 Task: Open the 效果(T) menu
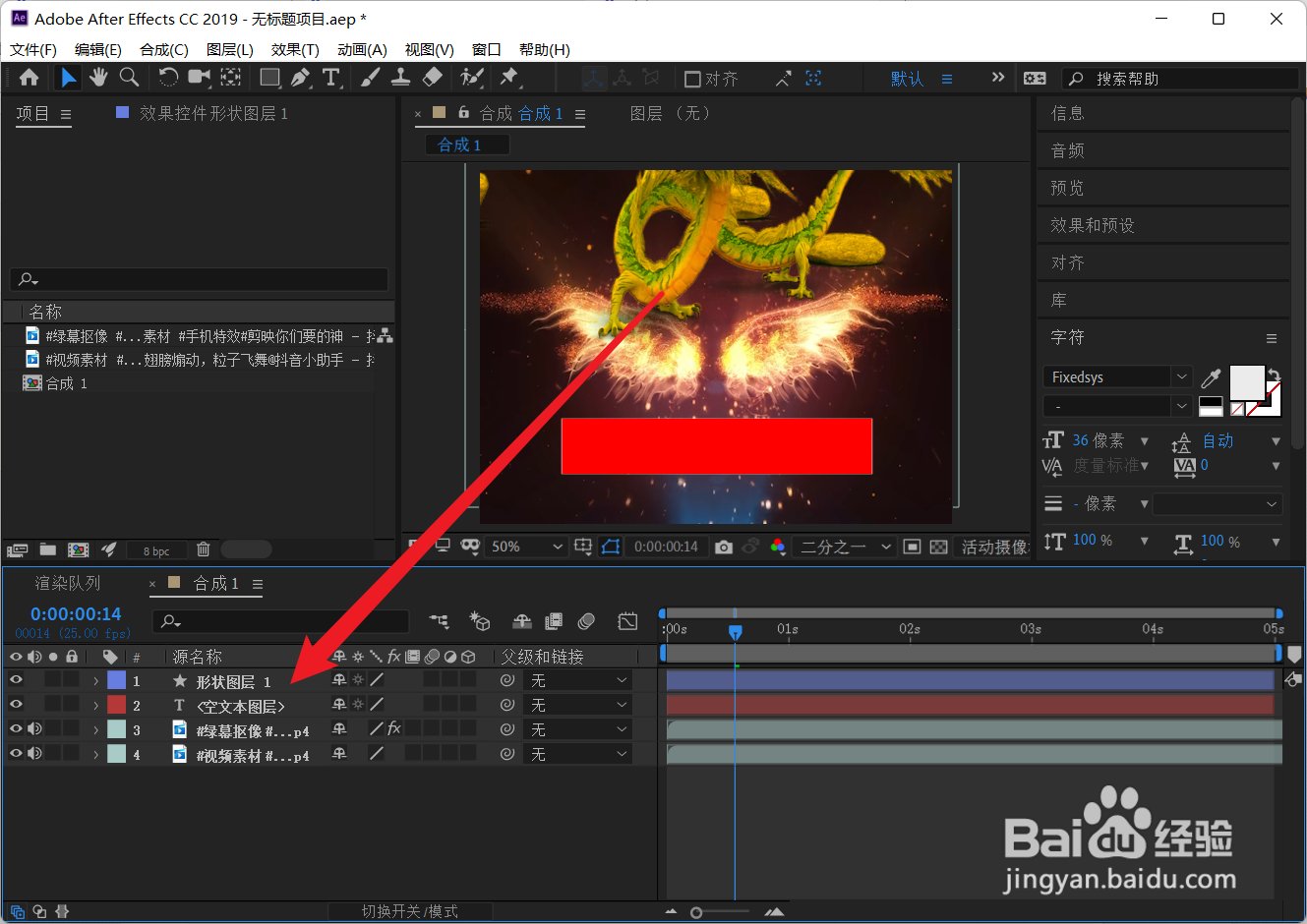[295, 49]
